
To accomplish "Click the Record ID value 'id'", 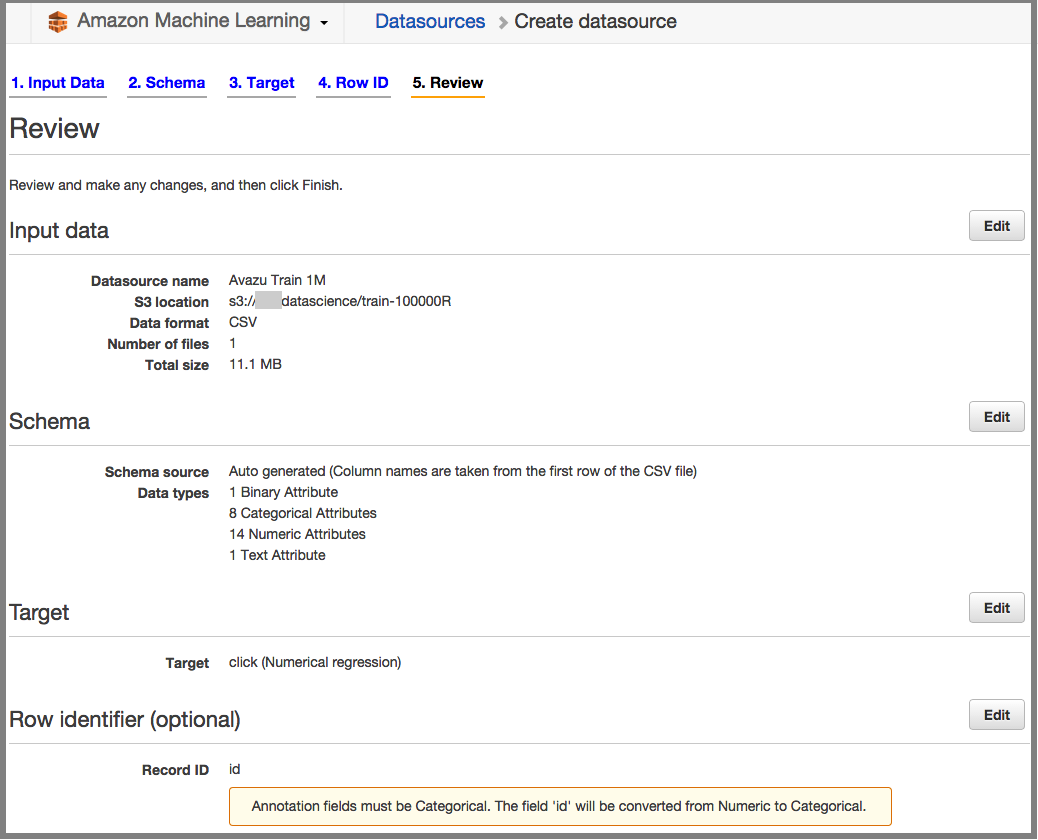I will (234, 769).
